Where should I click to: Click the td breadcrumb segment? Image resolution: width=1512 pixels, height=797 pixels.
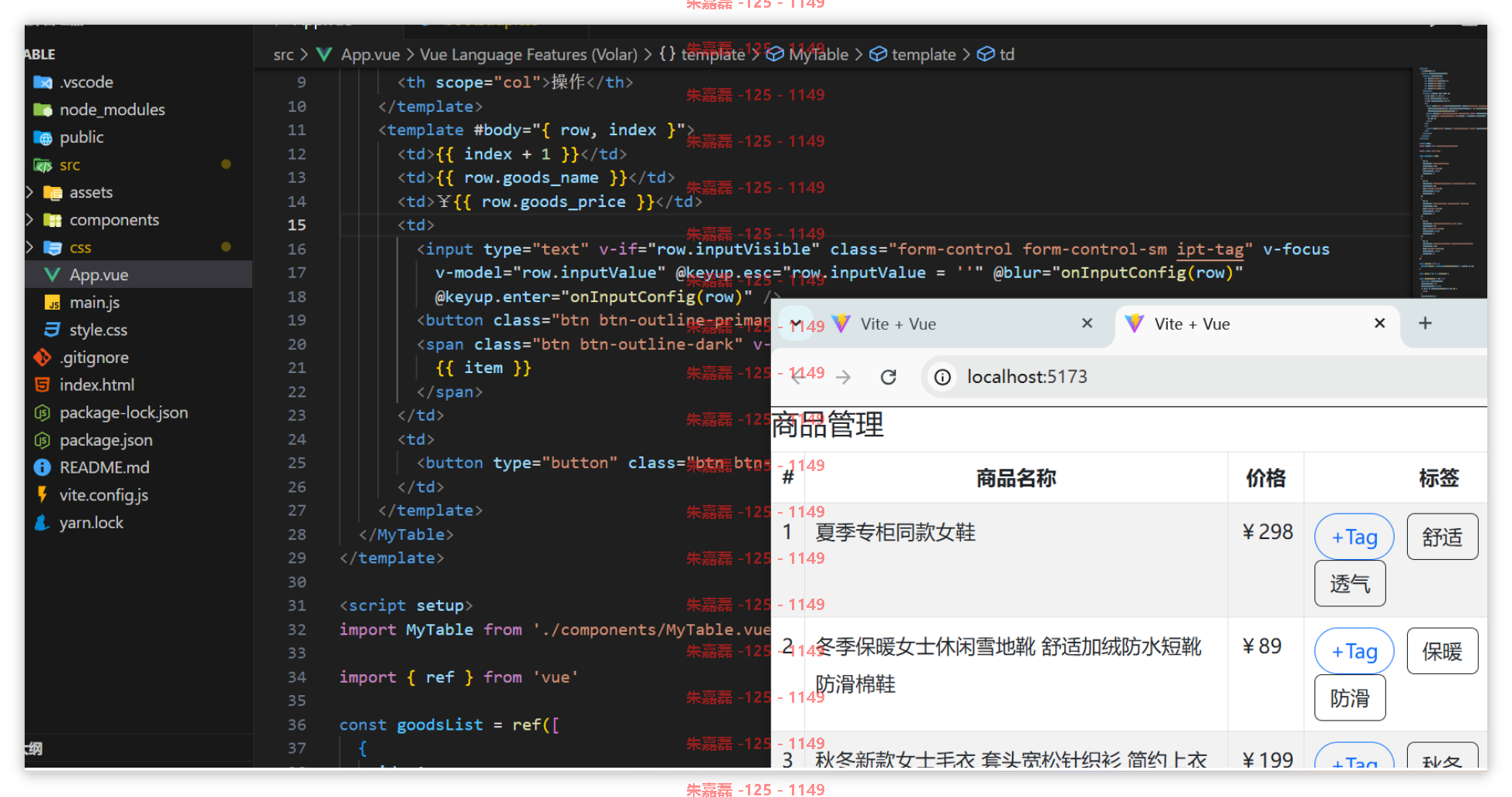pyautogui.click(x=1007, y=55)
